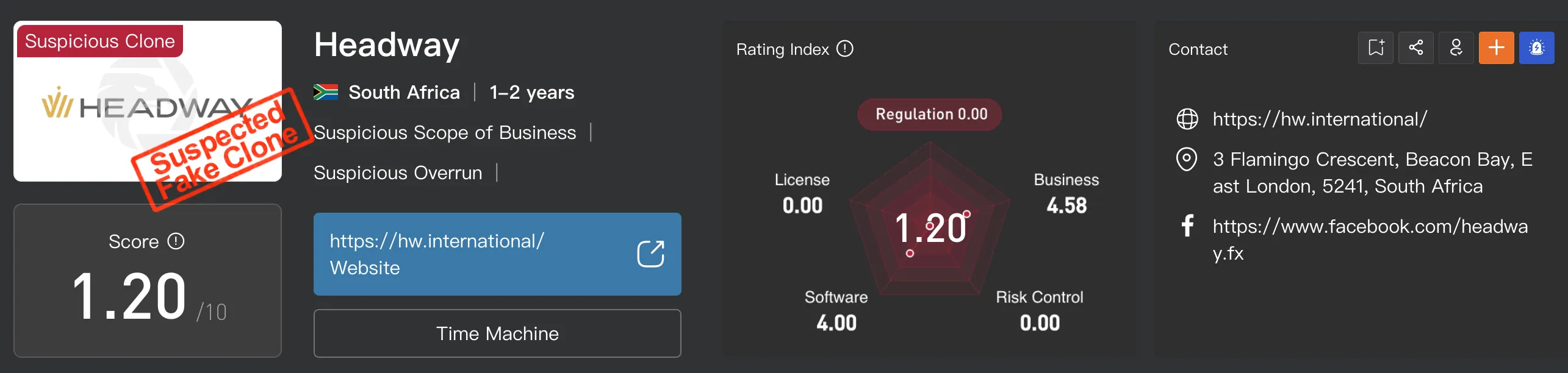The height and width of the screenshot is (373, 1568).
Task: Click the 1.20 radar chart center score
Action: coord(930,228)
